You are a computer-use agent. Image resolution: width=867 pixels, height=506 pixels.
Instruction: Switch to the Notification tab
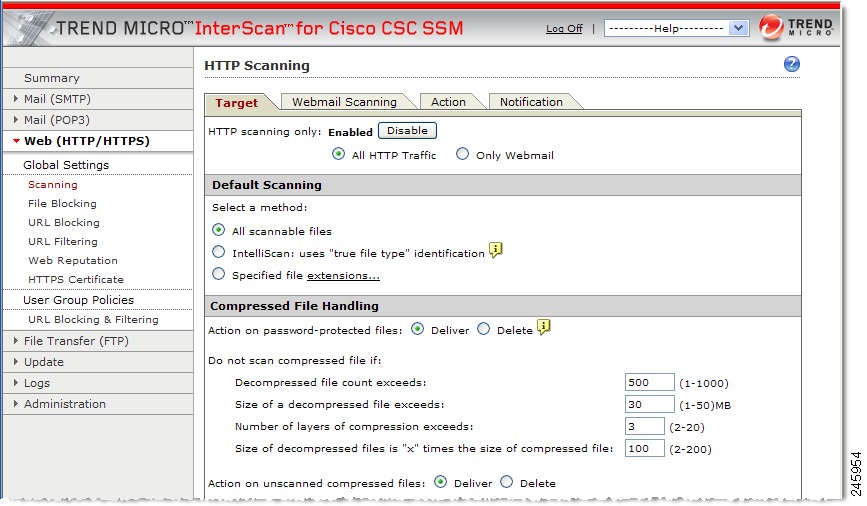click(531, 102)
